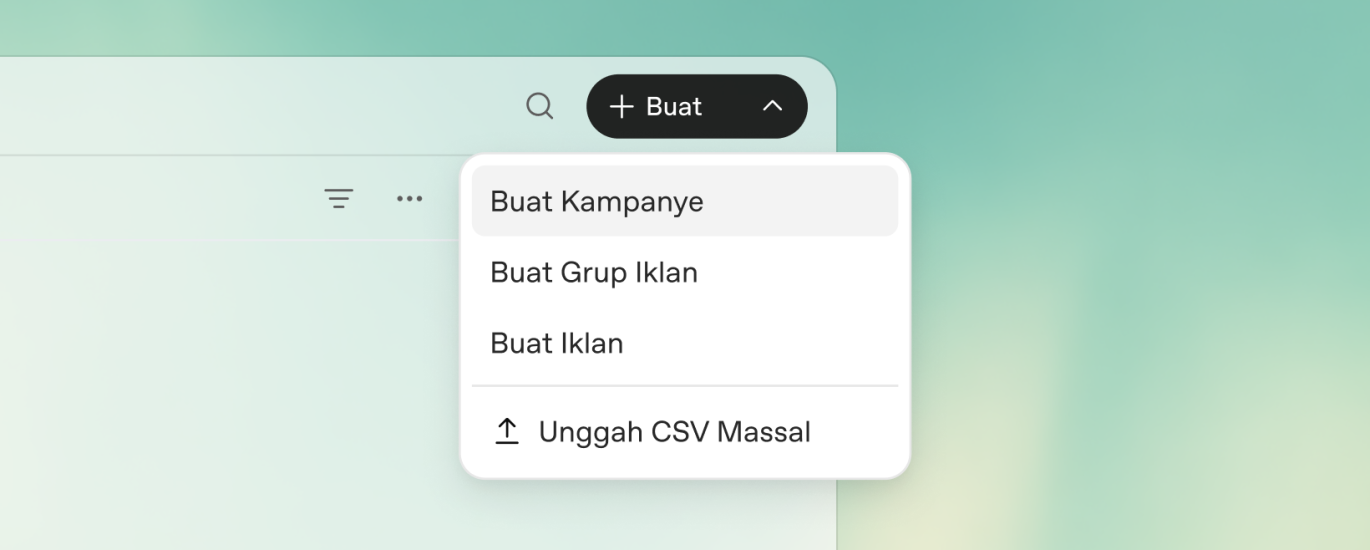Collapse the Buat menu chevron
The height and width of the screenshot is (550, 1370).
(x=772, y=106)
